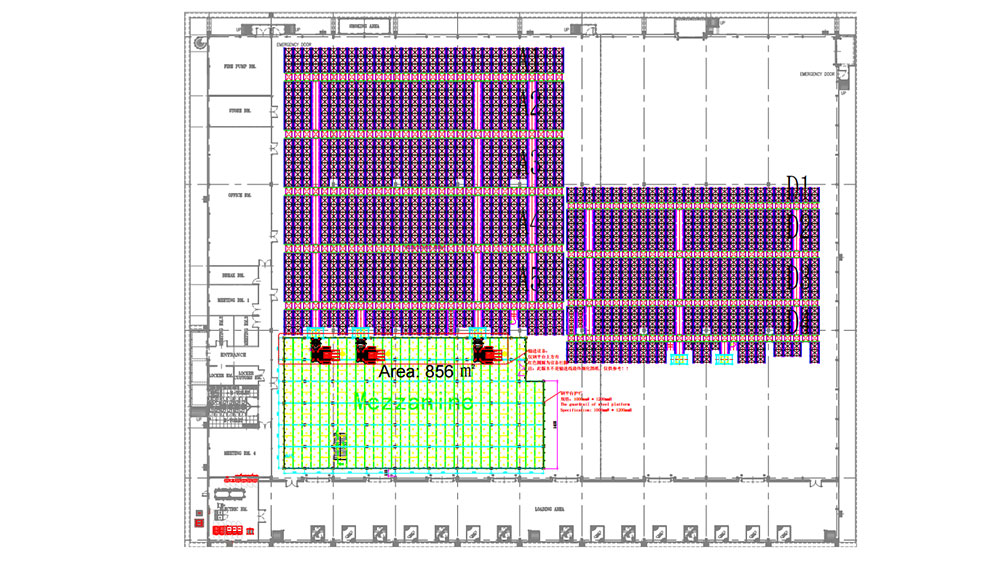
Task: Select the red guardrail specification note
Action: coord(595,402)
